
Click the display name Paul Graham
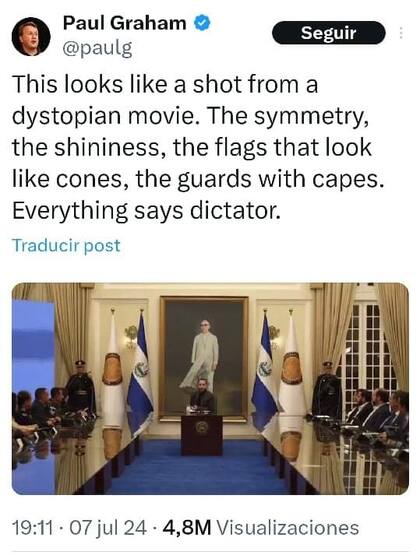125,23
